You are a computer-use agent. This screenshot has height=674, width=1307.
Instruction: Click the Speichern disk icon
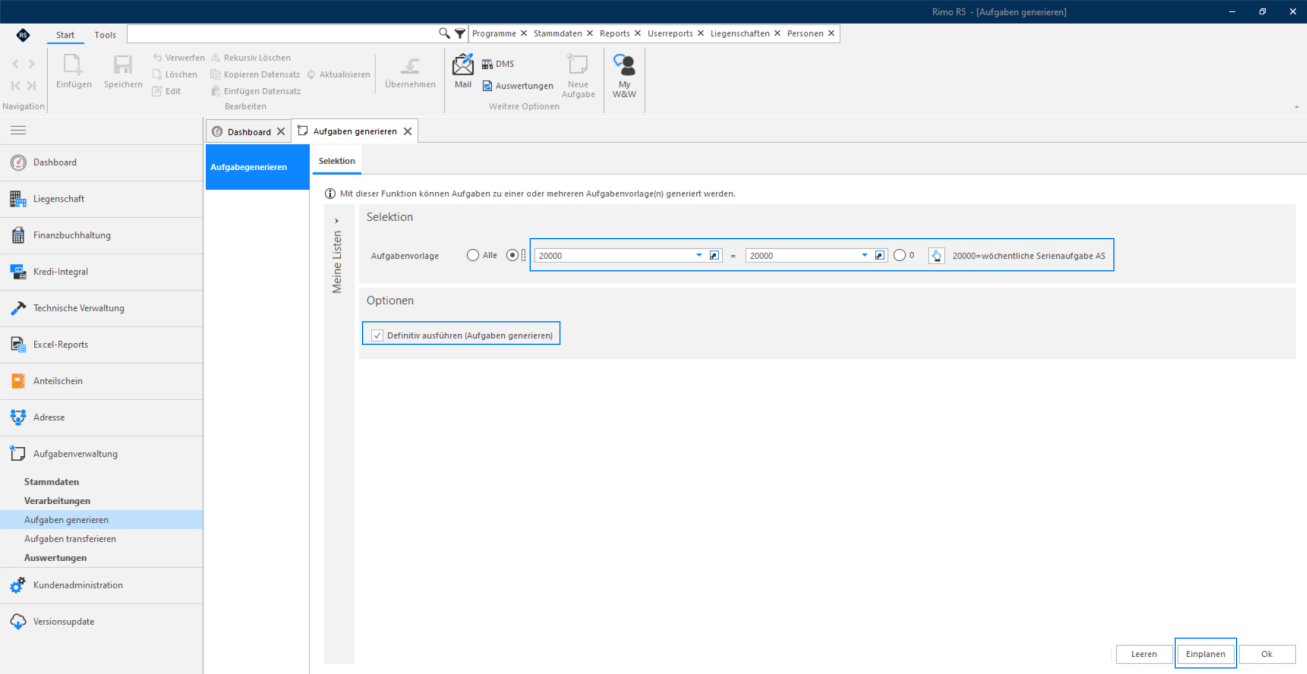[x=123, y=66]
